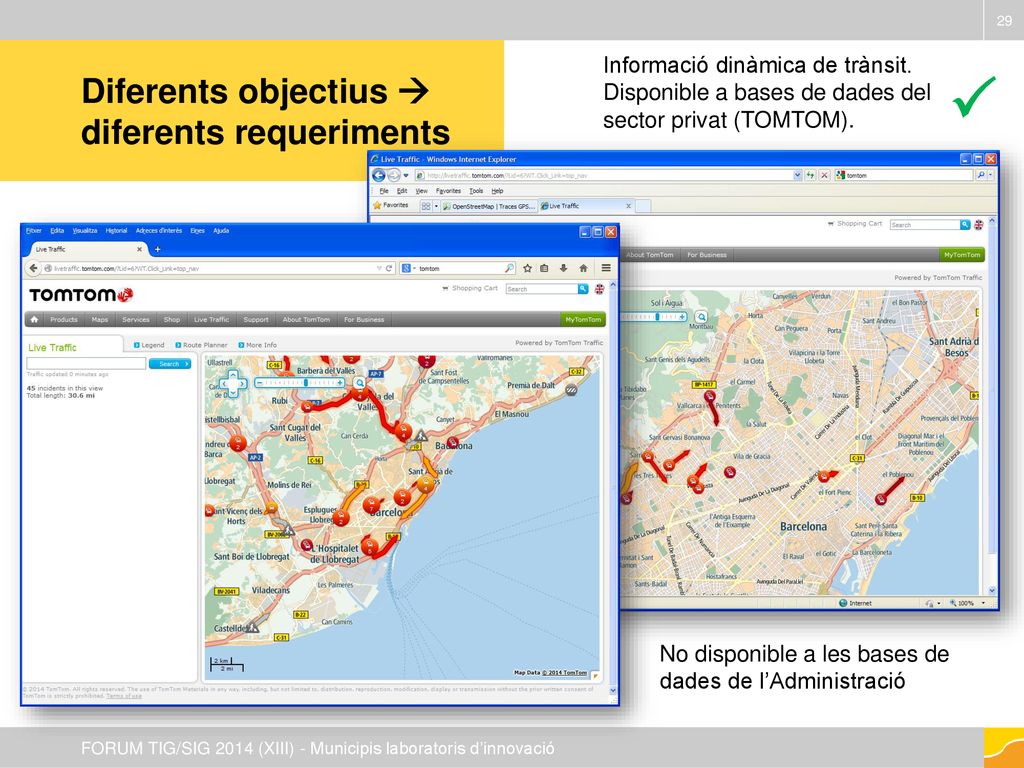Click the MyTomTom button in Firefox window
Viewport: 1024px width, 768px height.
(583, 319)
